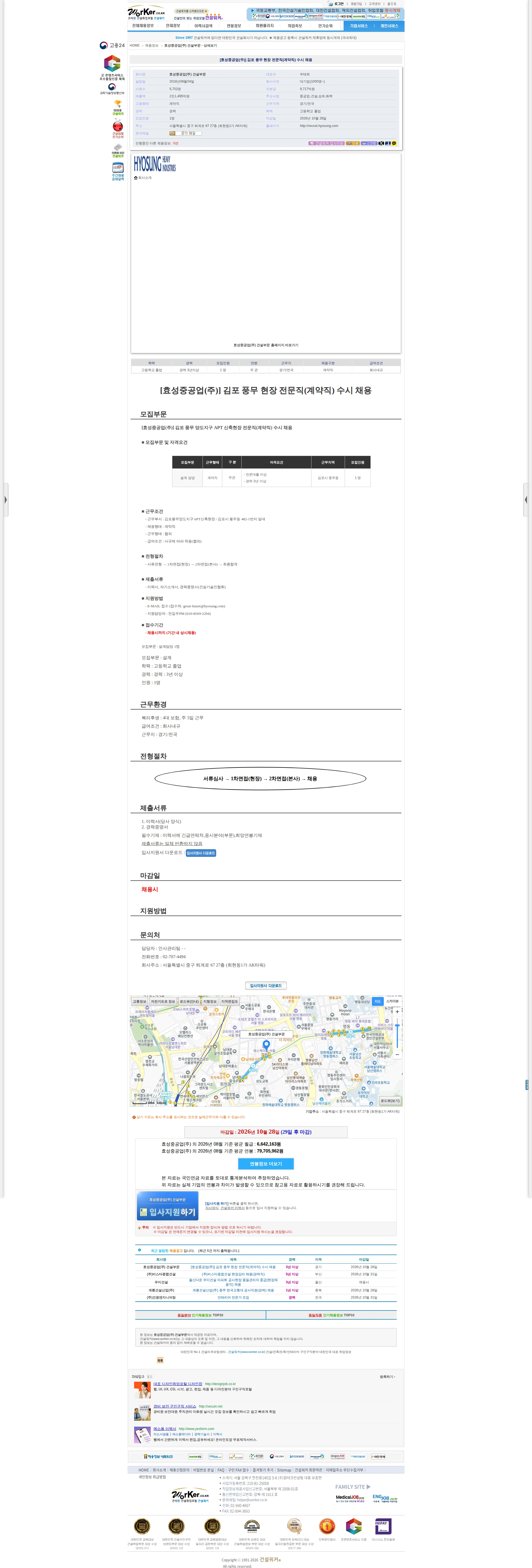Zoom in on the map
532x1568 pixels.
point(398,1012)
